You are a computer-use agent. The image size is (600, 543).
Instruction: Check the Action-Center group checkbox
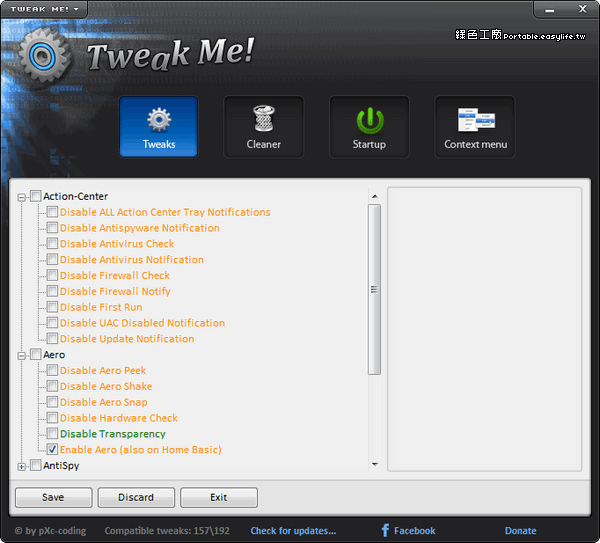(x=36, y=196)
